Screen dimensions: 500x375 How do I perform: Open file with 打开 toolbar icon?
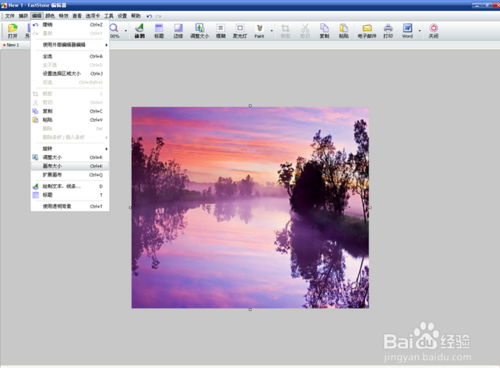[13, 31]
